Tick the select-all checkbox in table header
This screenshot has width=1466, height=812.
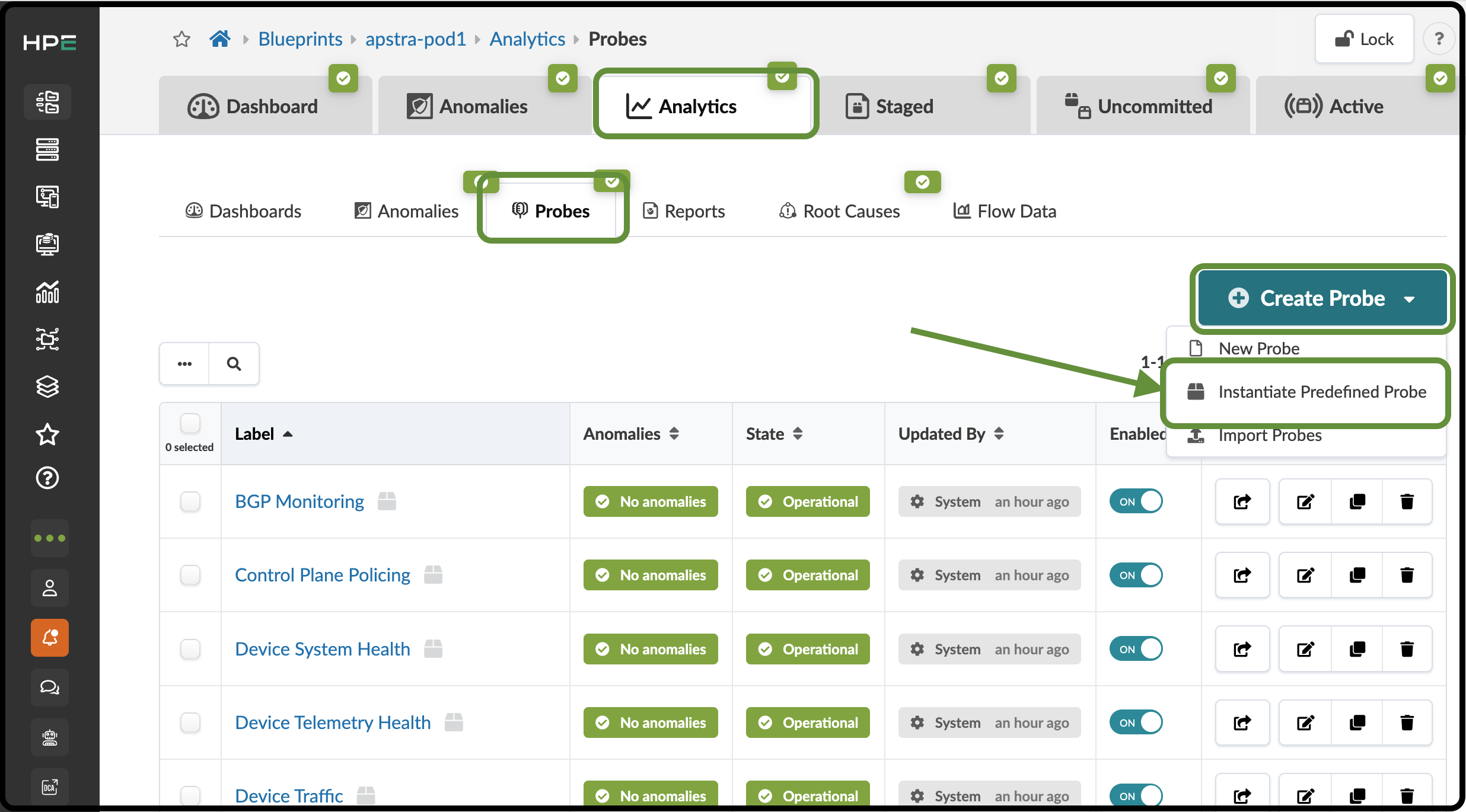click(x=190, y=423)
